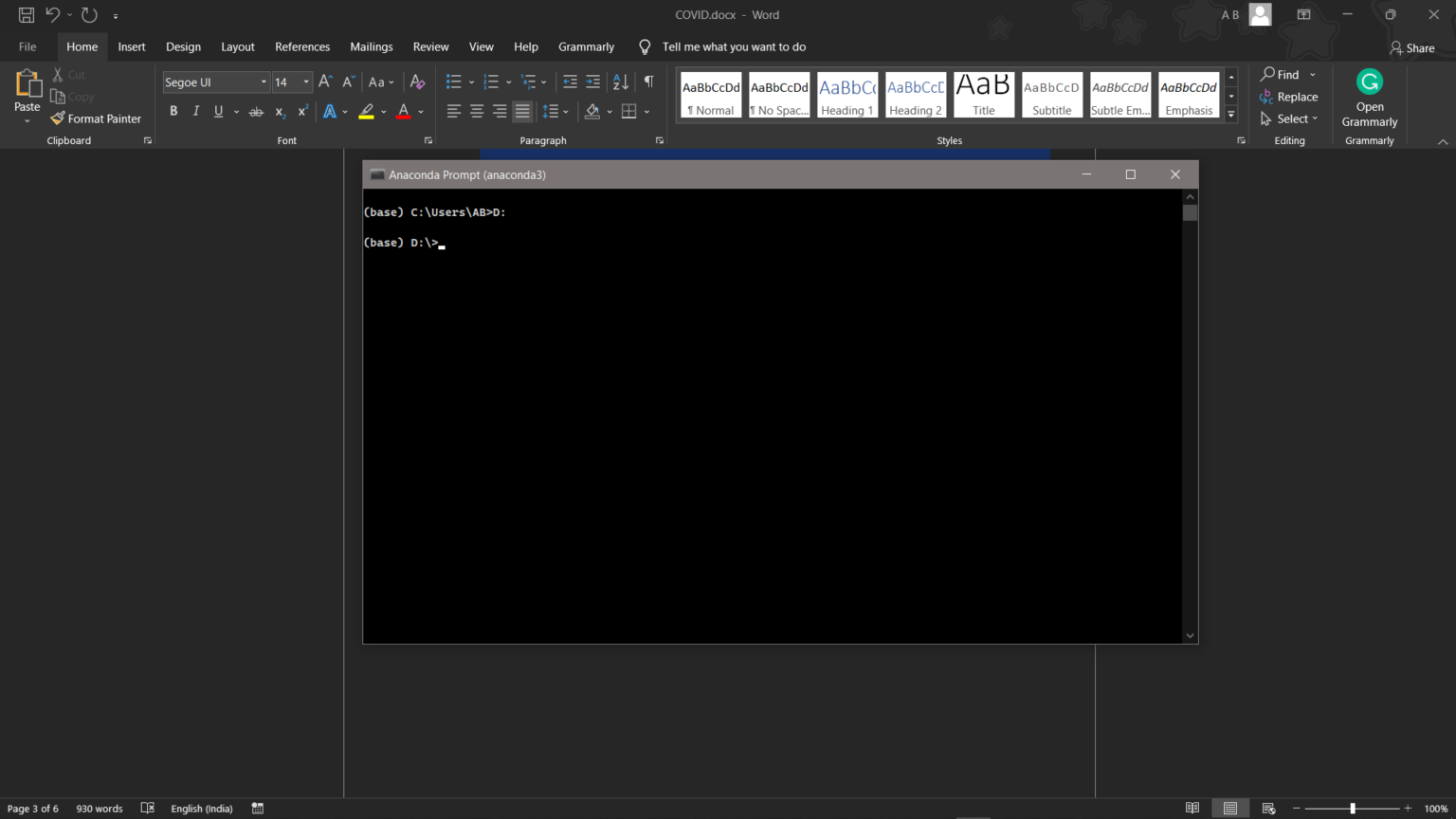The height and width of the screenshot is (819, 1456).
Task: Apply the Justify alignment icon
Action: (522, 112)
